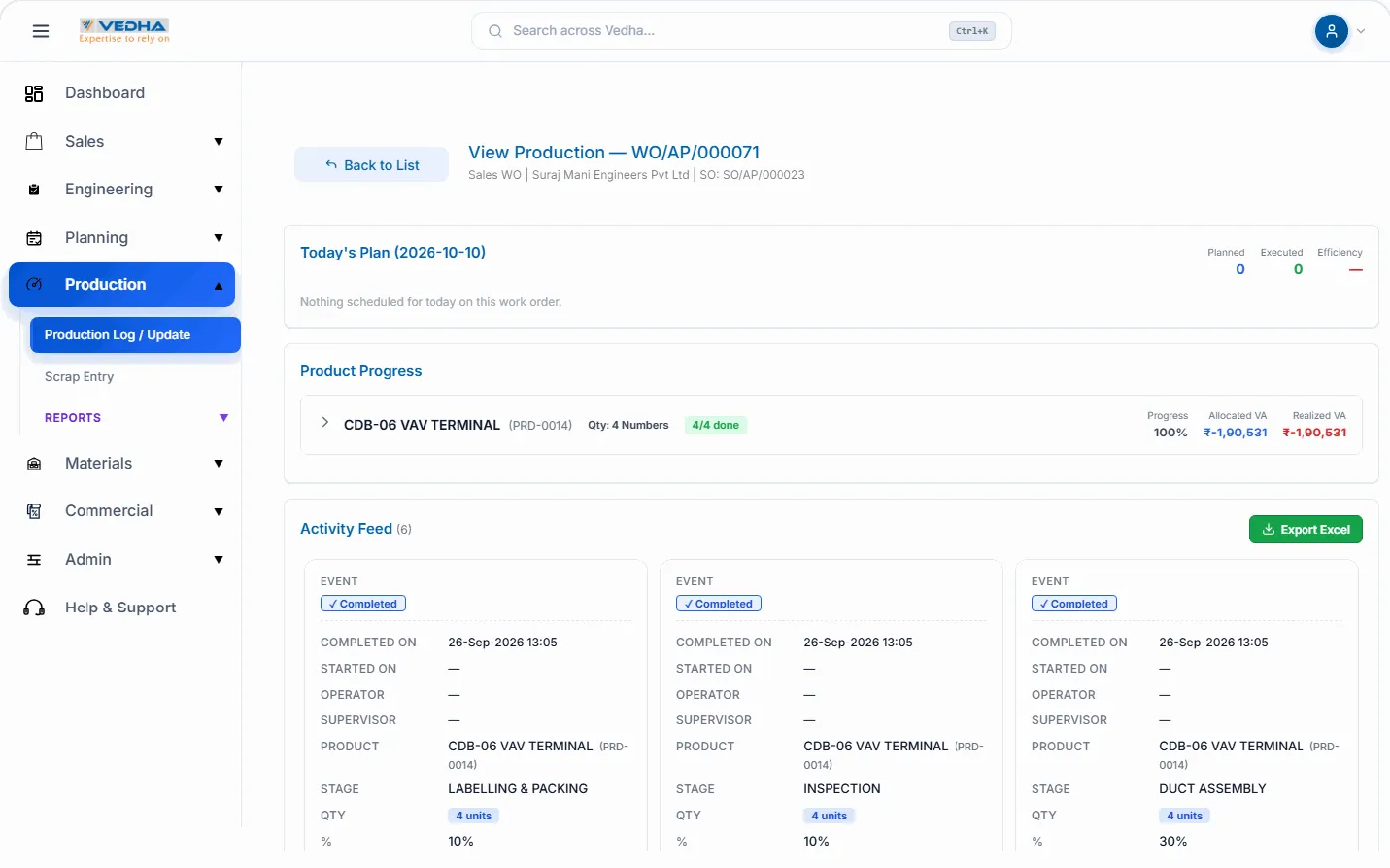Image resolution: width=1390 pixels, height=868 pixels.
Task: Expand the Engineering menu arrow
Action: tap(218, 190)
